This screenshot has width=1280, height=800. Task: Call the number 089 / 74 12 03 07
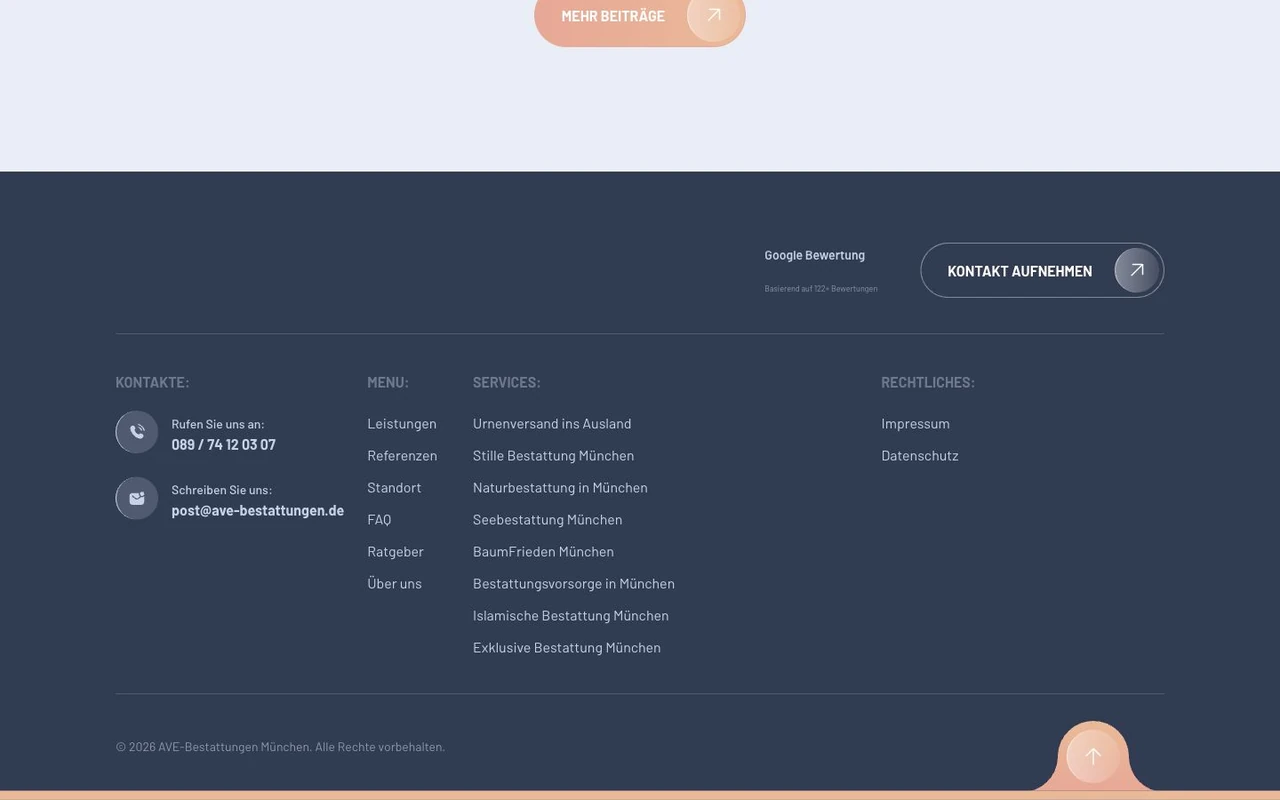pyautogui.click(x=223, y=445)
